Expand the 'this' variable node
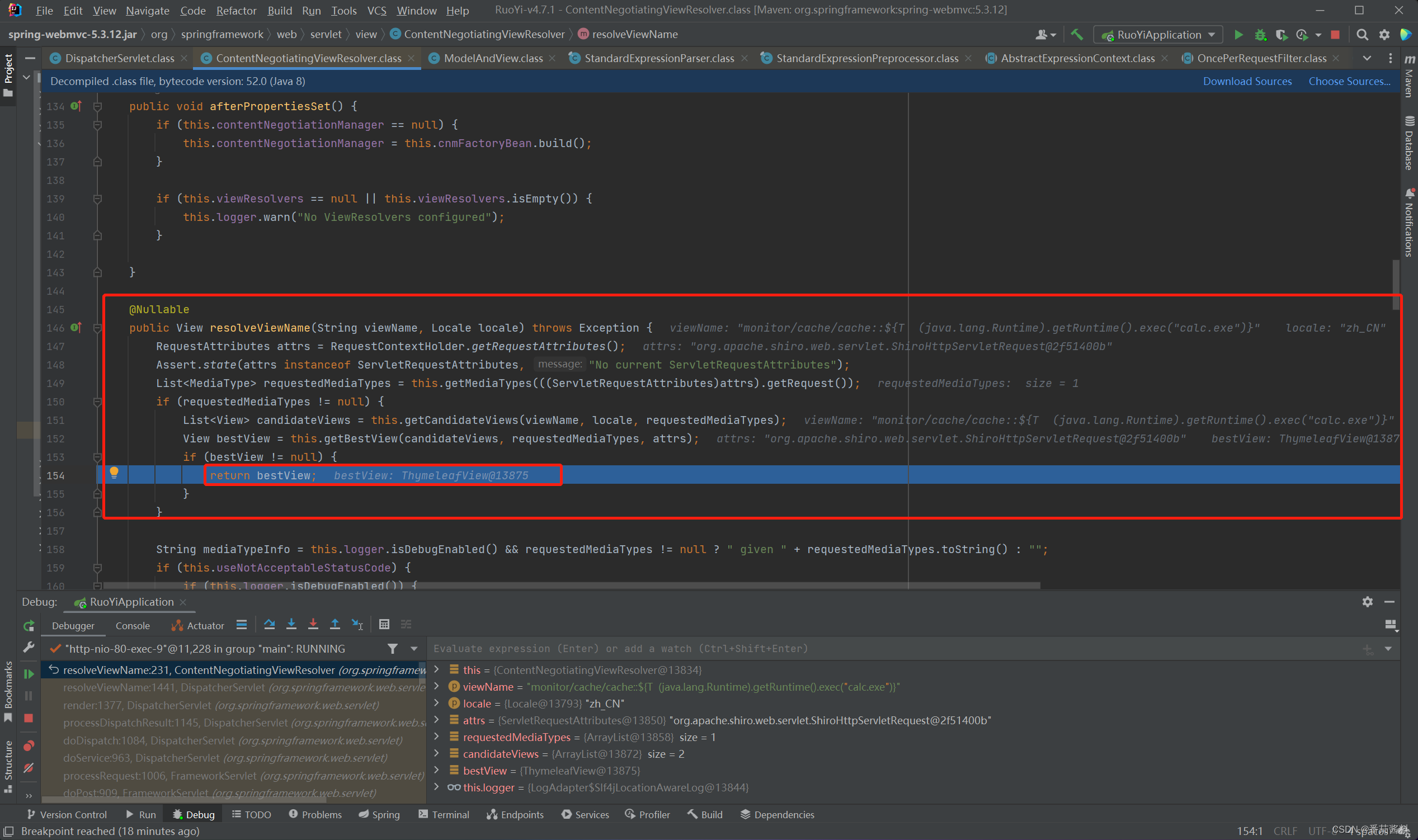1418x840 pixels. point(437,669)
